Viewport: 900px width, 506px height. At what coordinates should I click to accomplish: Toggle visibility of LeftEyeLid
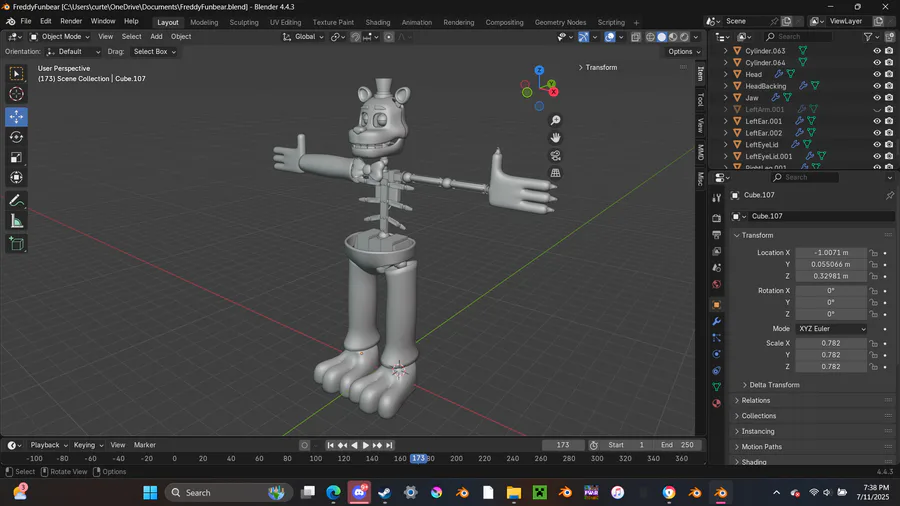pos(876,145)
